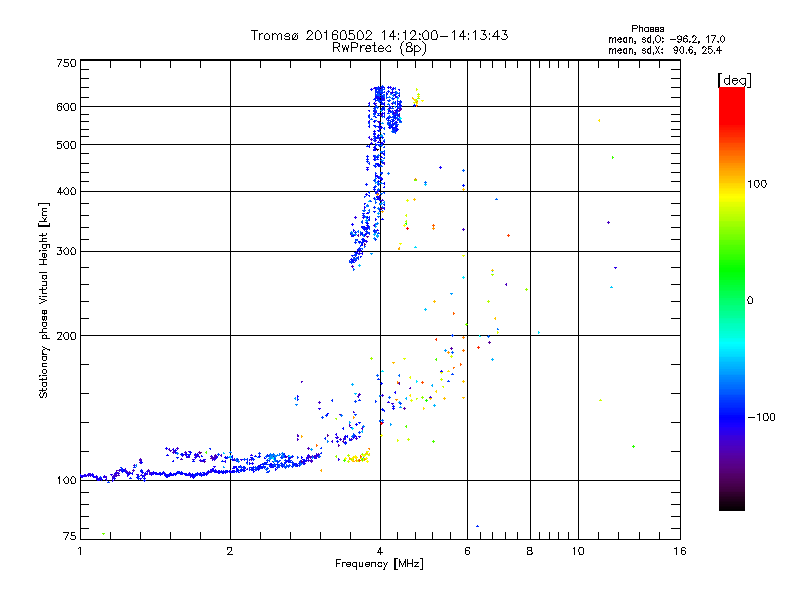Select the 'mean, sd,X: 90.6, 25.4' text

pos(665,50)
